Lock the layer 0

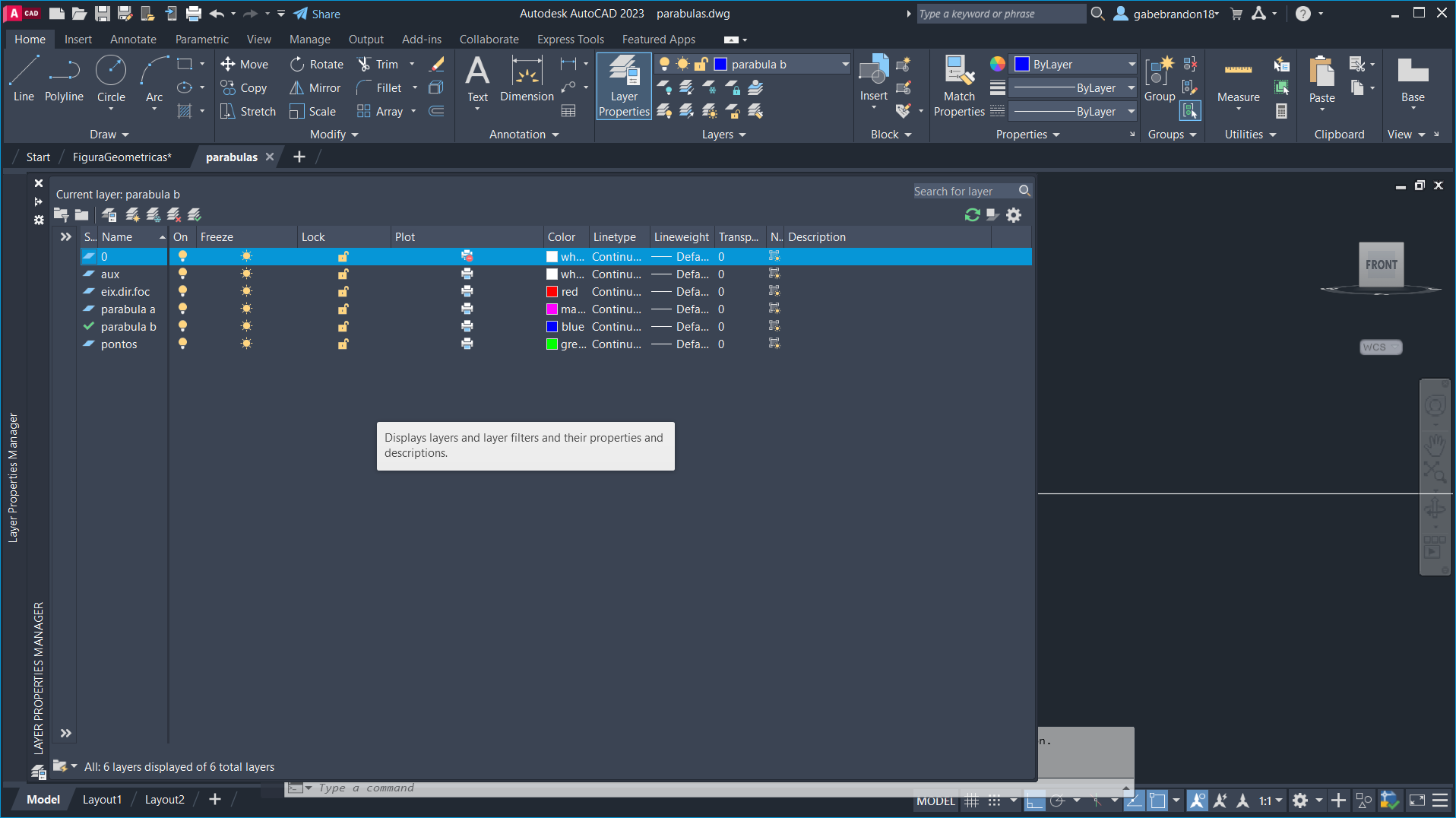pyautogui.click(x=343, y=256)
